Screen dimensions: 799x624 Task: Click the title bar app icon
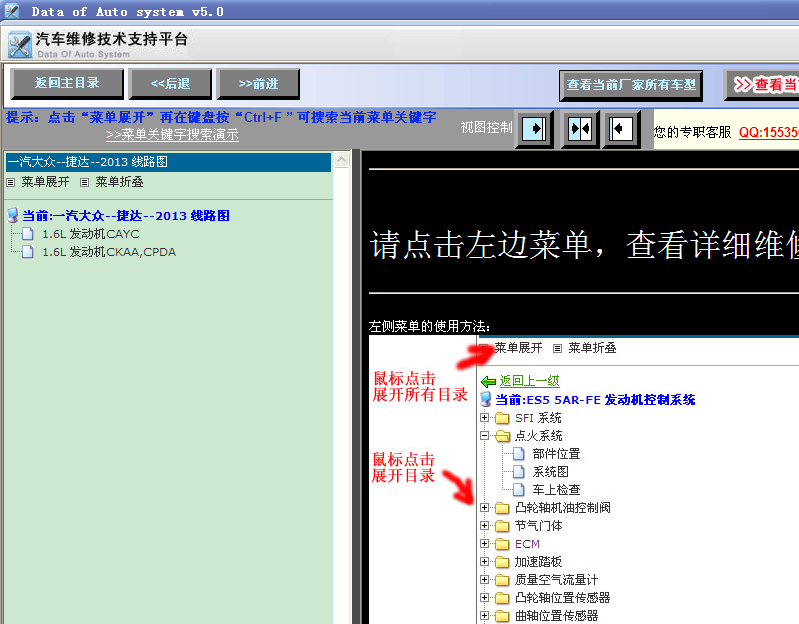pyautogui.click(x=12, y=11)
